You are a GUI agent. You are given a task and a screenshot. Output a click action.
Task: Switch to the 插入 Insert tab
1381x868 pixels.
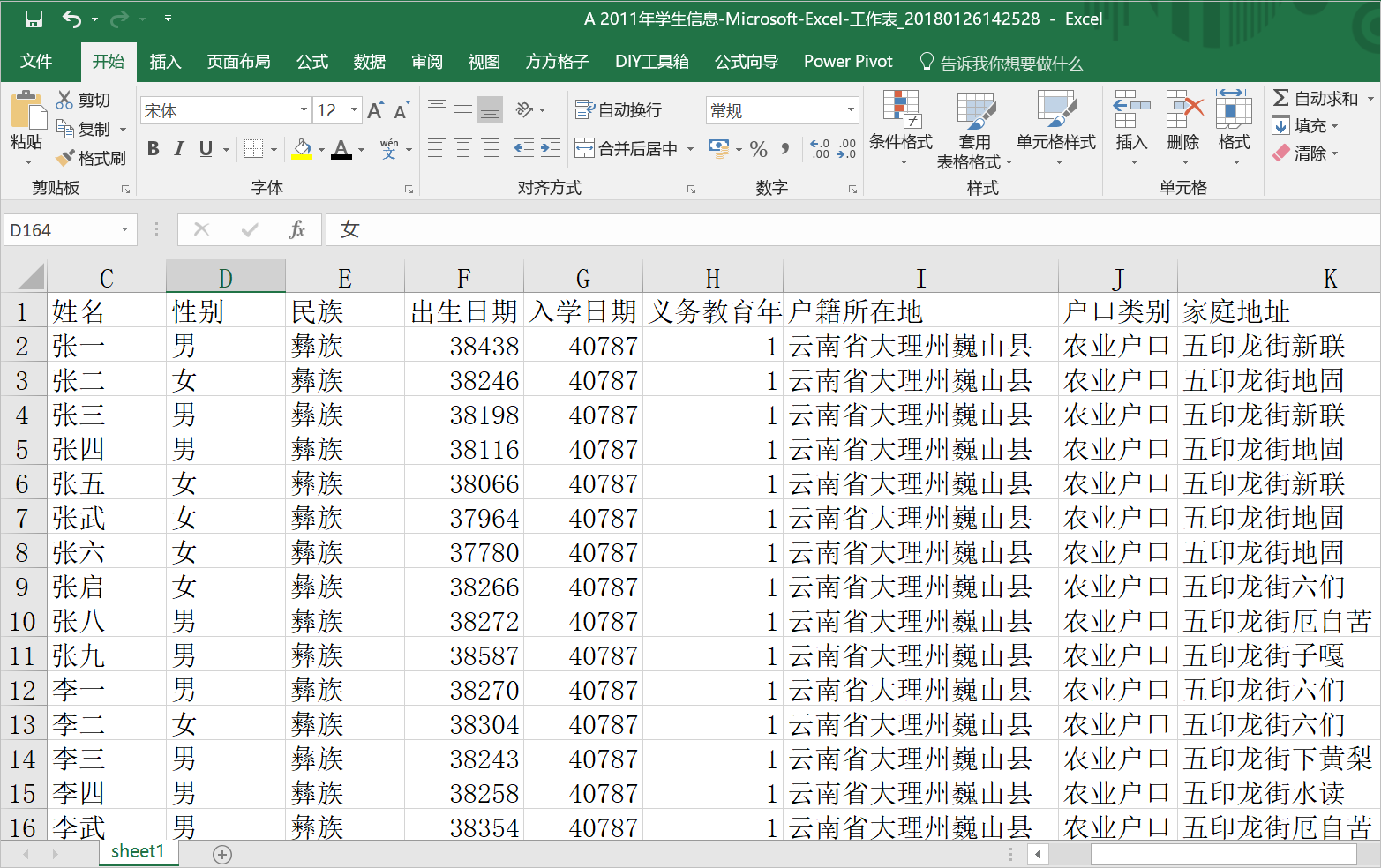[x=165, y=61]
